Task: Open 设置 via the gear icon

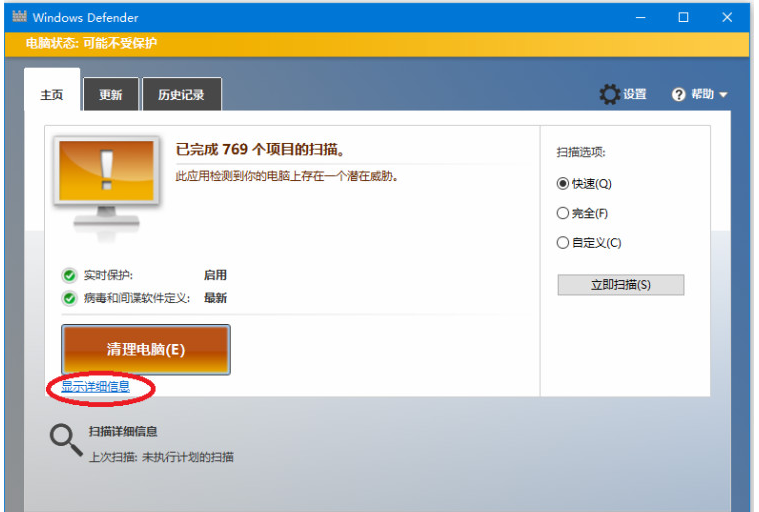Action: click(x=609, y=94)
